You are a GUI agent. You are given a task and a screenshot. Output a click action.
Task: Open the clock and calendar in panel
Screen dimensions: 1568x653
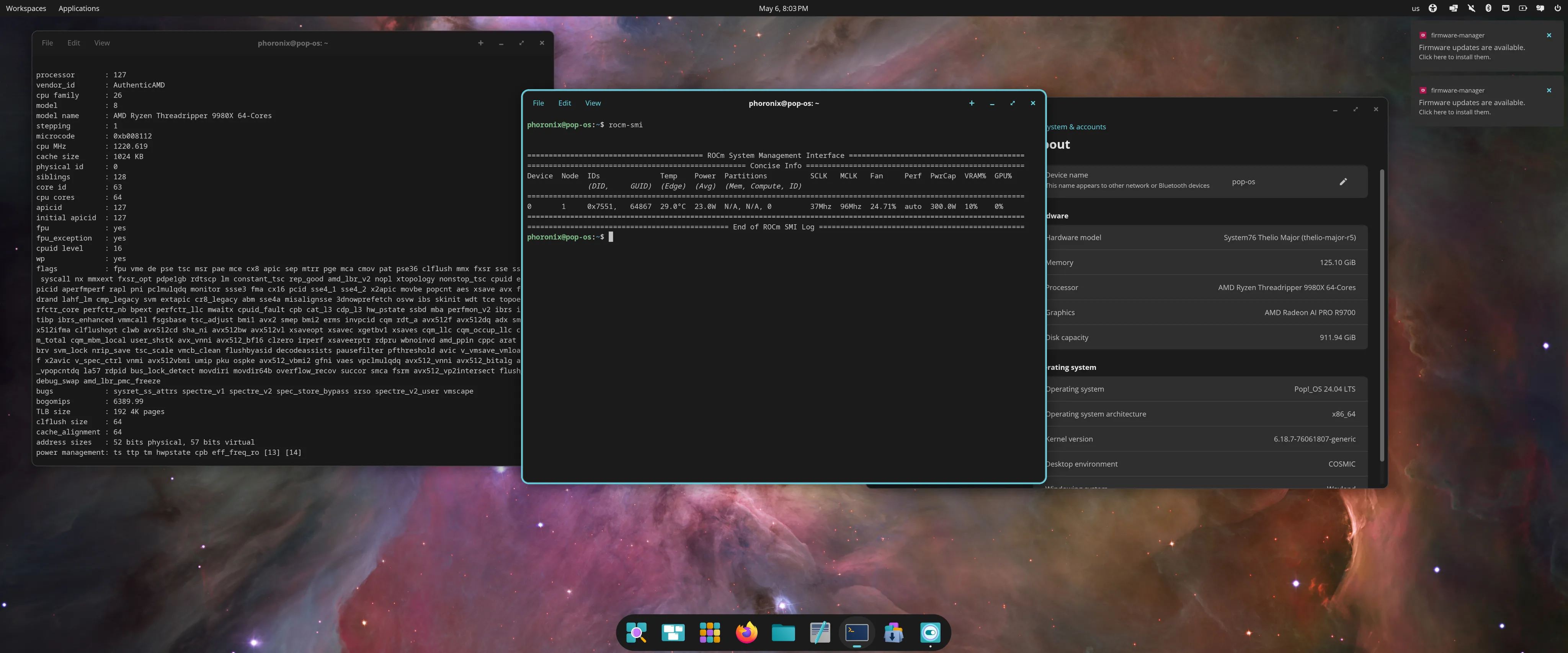(783, 8)
